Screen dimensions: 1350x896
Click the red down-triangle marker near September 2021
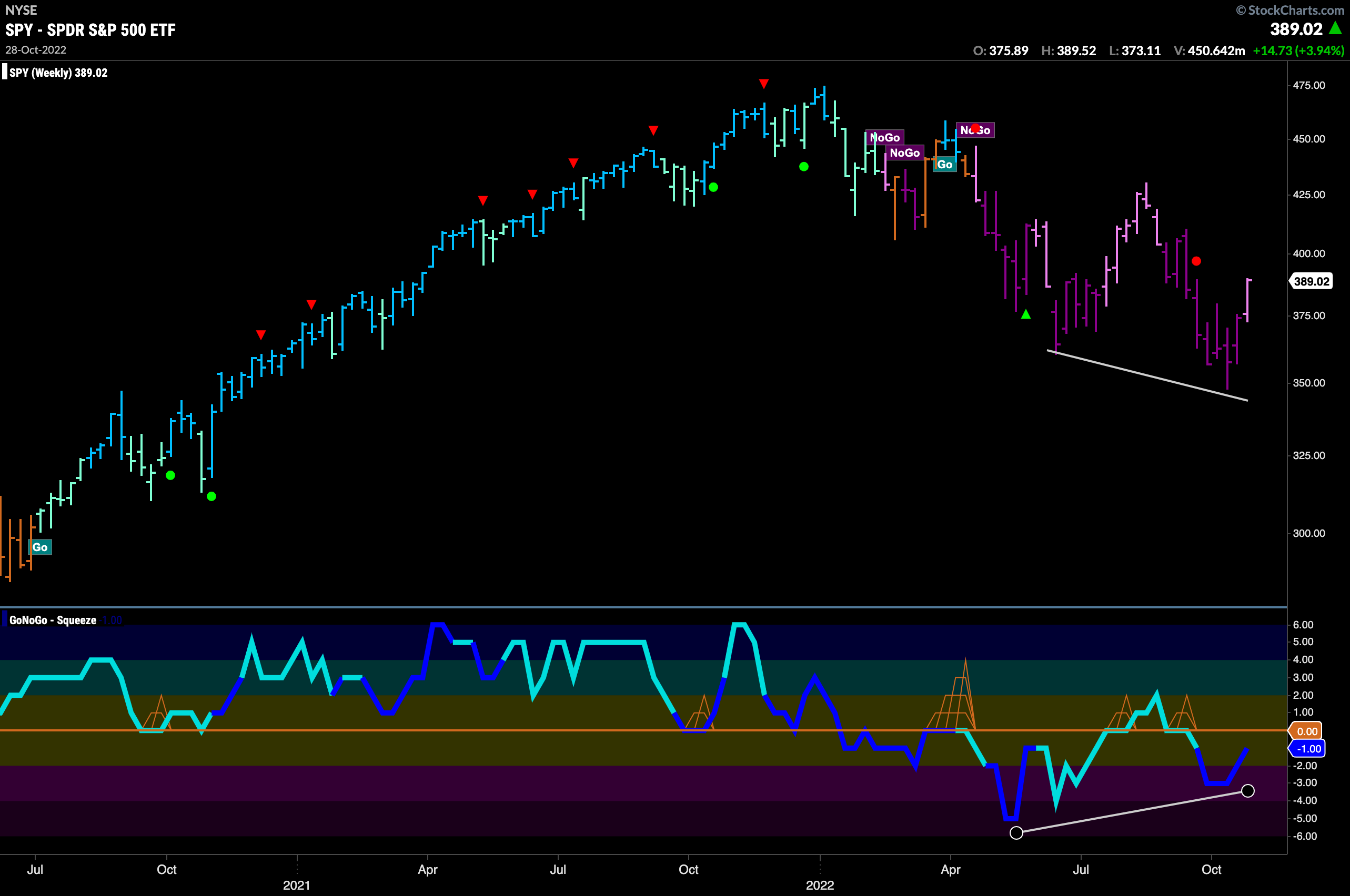click(x=653, y=130)
